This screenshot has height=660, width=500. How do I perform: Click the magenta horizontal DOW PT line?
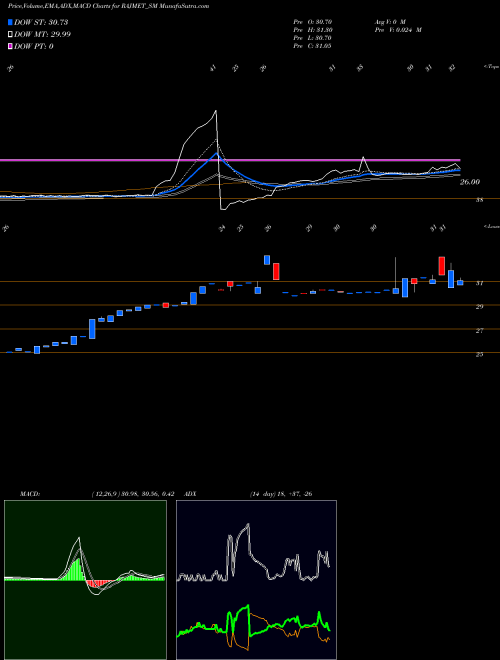[230, 160]
